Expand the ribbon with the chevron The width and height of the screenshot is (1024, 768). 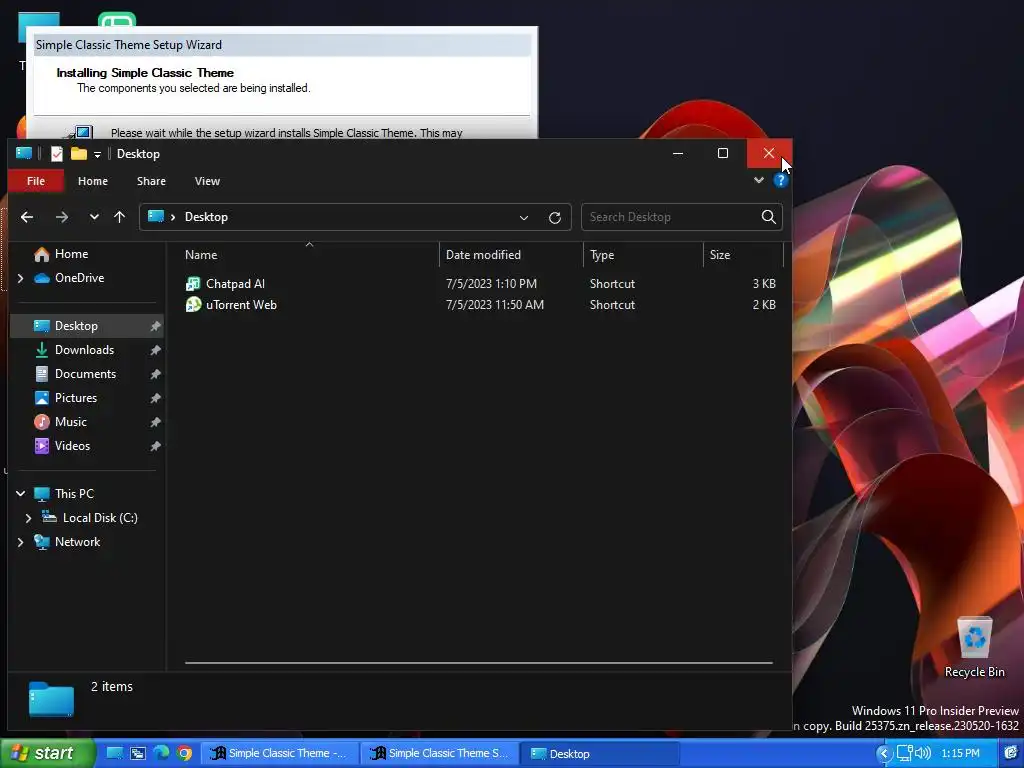759,180
